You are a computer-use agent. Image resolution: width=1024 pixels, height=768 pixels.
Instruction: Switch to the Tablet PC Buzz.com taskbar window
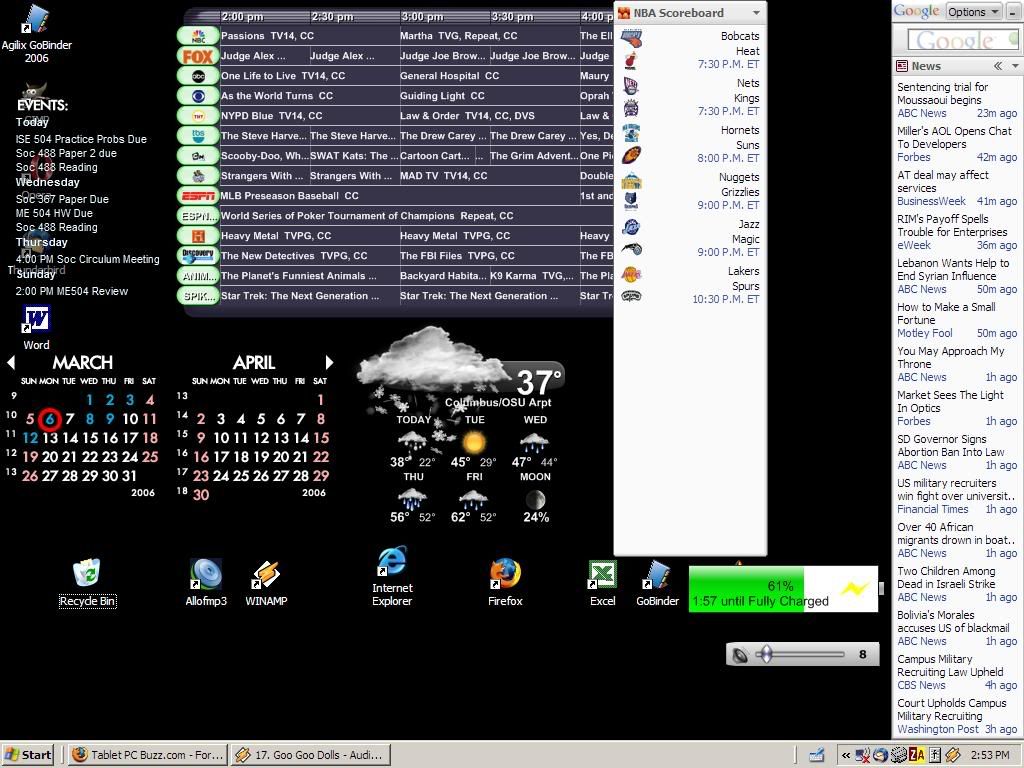[x=148, y=756]
